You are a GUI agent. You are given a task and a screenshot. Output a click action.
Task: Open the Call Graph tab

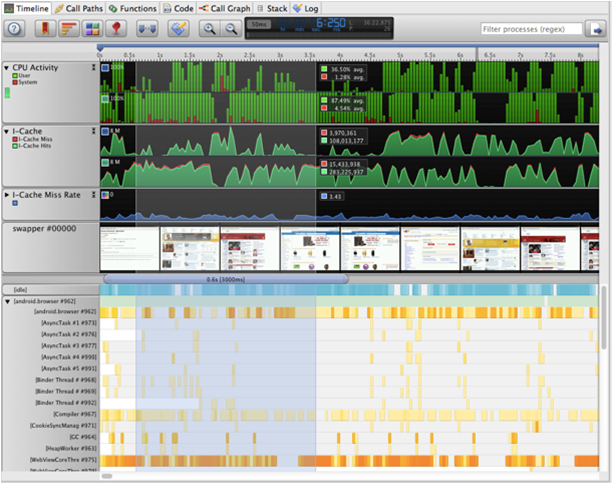[x=224, y=8]
